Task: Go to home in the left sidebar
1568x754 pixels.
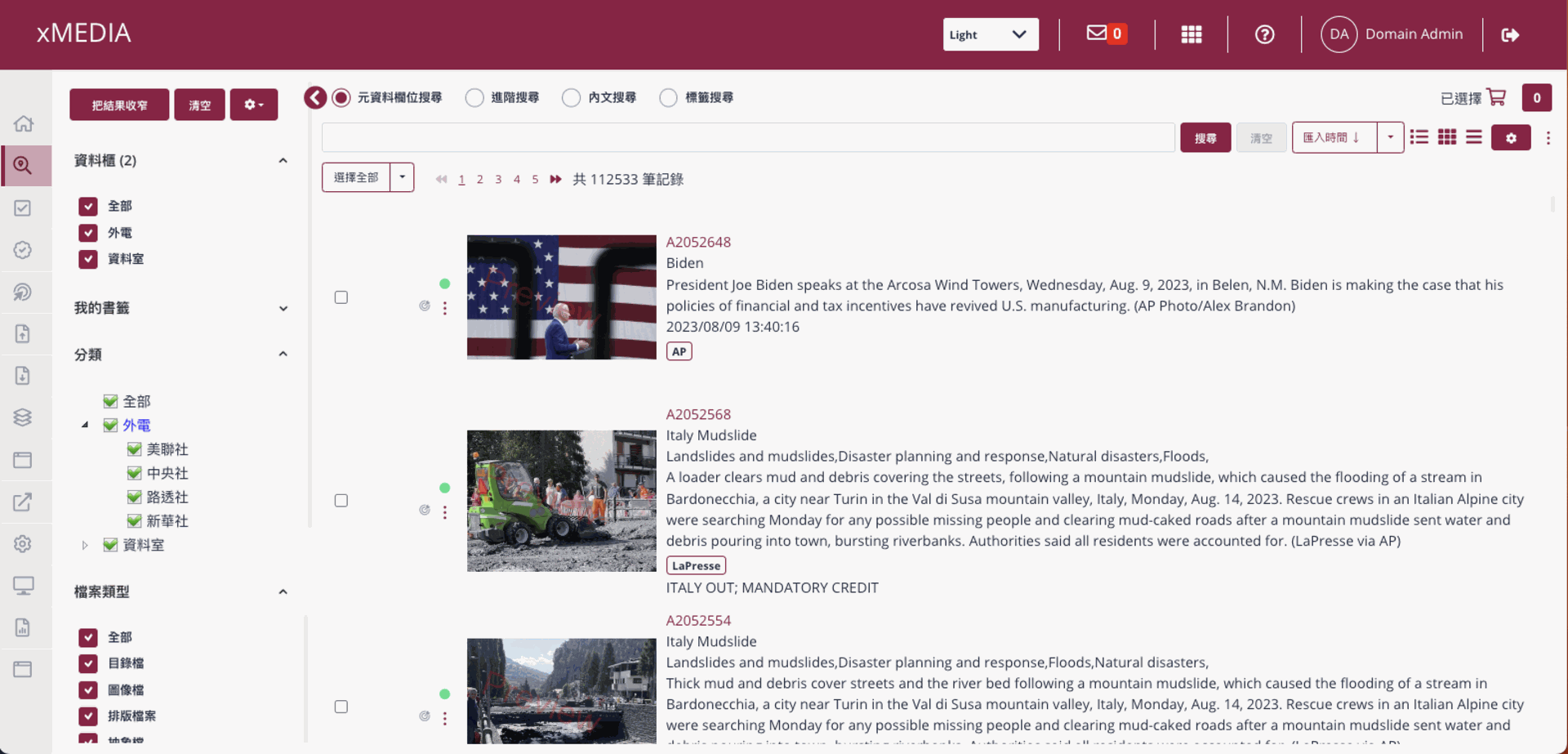Action: pos(24,123)
